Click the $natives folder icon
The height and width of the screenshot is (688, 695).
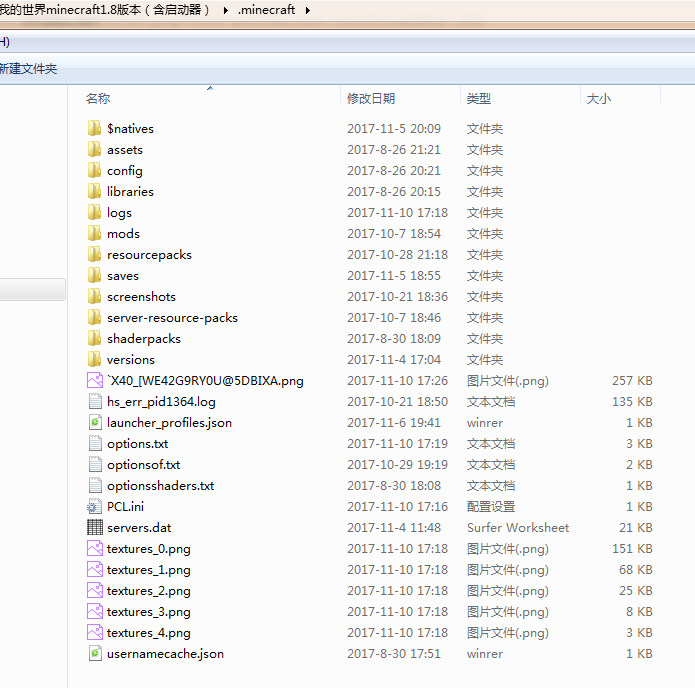coord(95,129)
